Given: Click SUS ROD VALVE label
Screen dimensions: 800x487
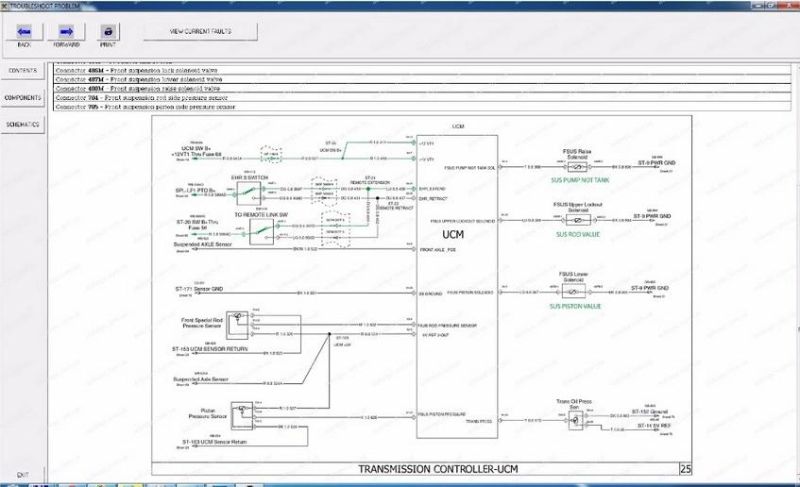Looking at the screenshot, I should tap(578, 235).
